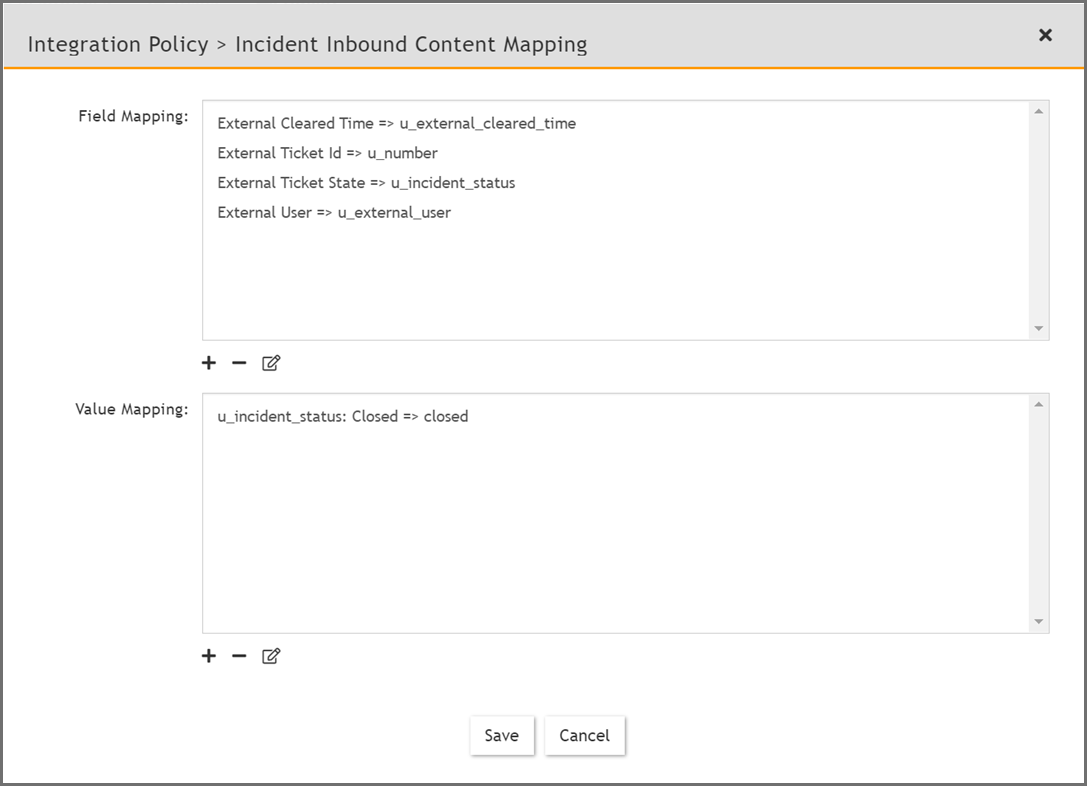Select the External User mapping entry

coord(334,212)
